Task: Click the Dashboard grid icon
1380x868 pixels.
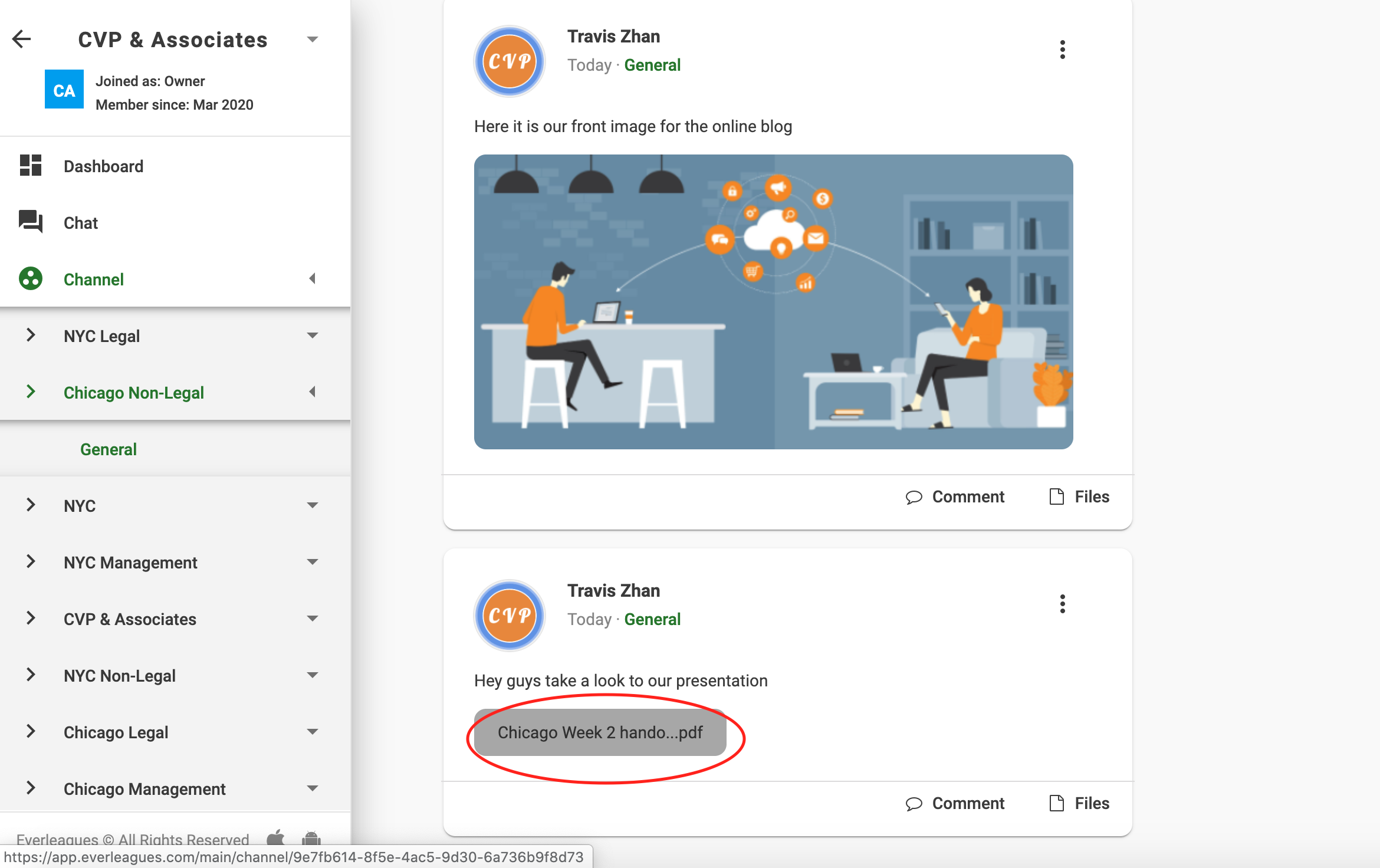Action: coord(31,166)
